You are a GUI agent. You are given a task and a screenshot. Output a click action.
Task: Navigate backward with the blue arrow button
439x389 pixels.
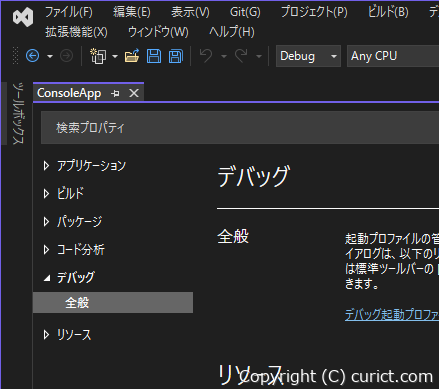[32, 56]
